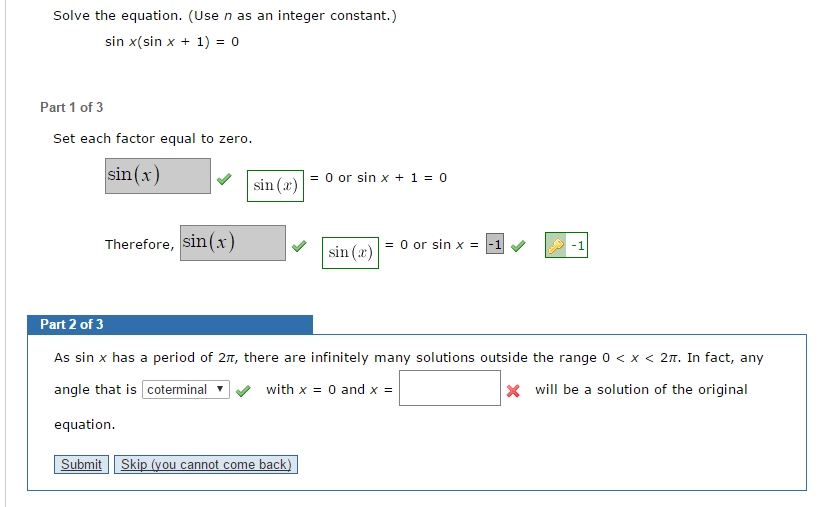Click the equation sin x(sin x + 1) = 0

coord(172,42)
